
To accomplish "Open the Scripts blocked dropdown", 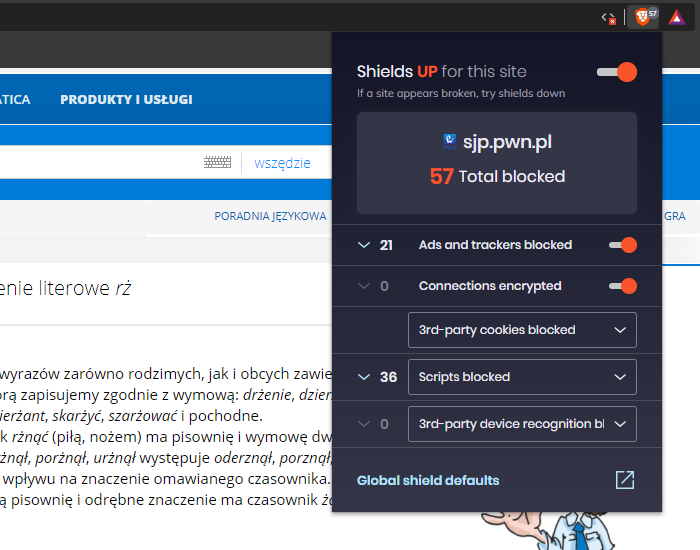I will (x=522, y=377).
